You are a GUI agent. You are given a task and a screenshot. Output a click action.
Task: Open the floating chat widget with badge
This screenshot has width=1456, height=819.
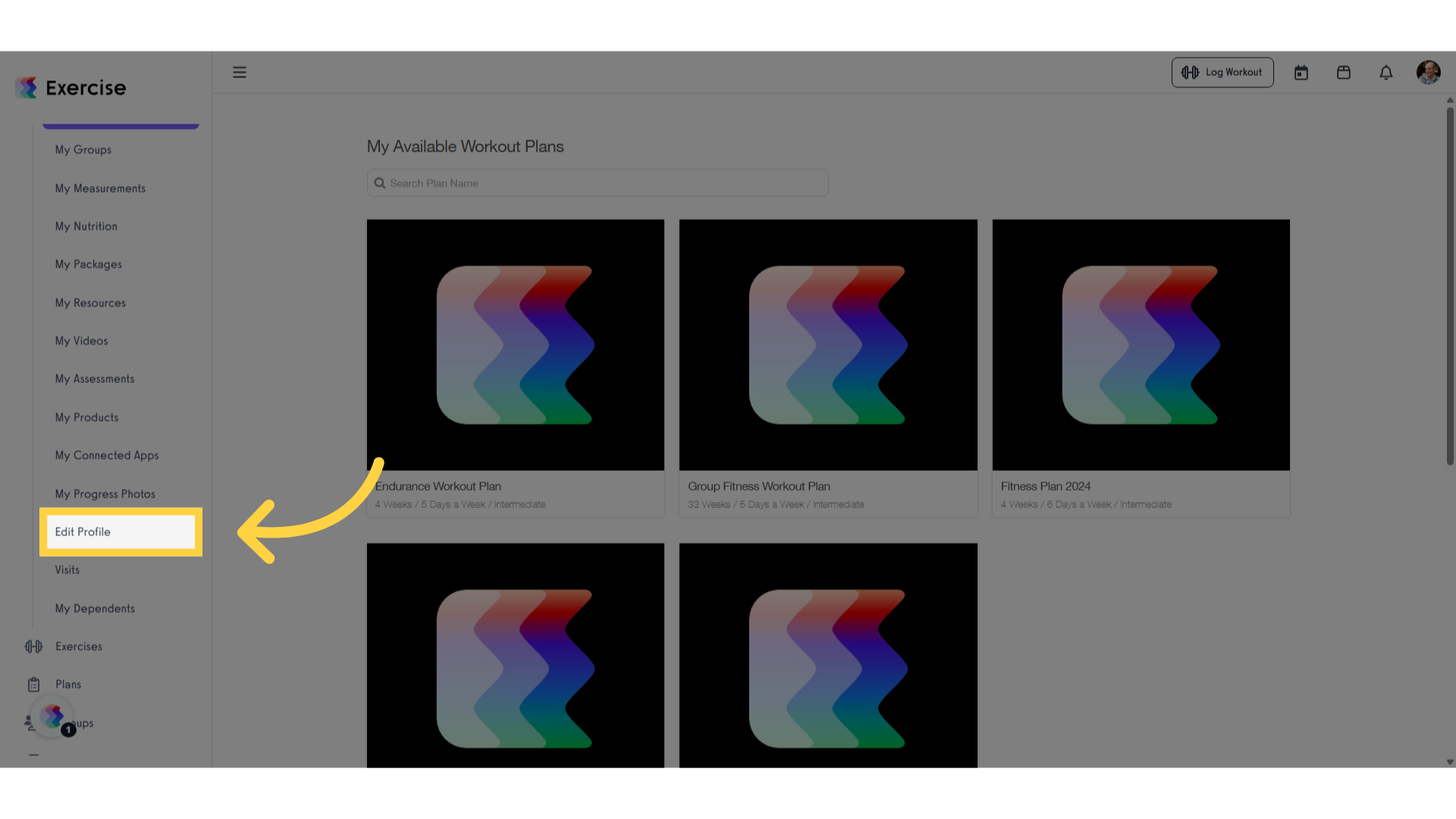tap(53, 717)
